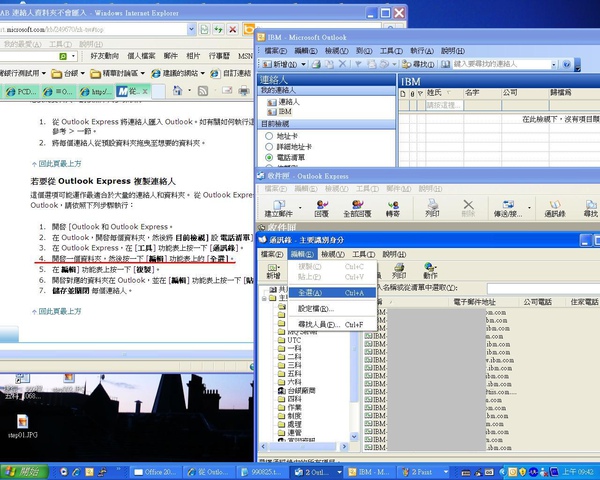600x480 pixels.
Task: Choose 尋找人員(F)... in the Edit menu
Action: [332, 325]
